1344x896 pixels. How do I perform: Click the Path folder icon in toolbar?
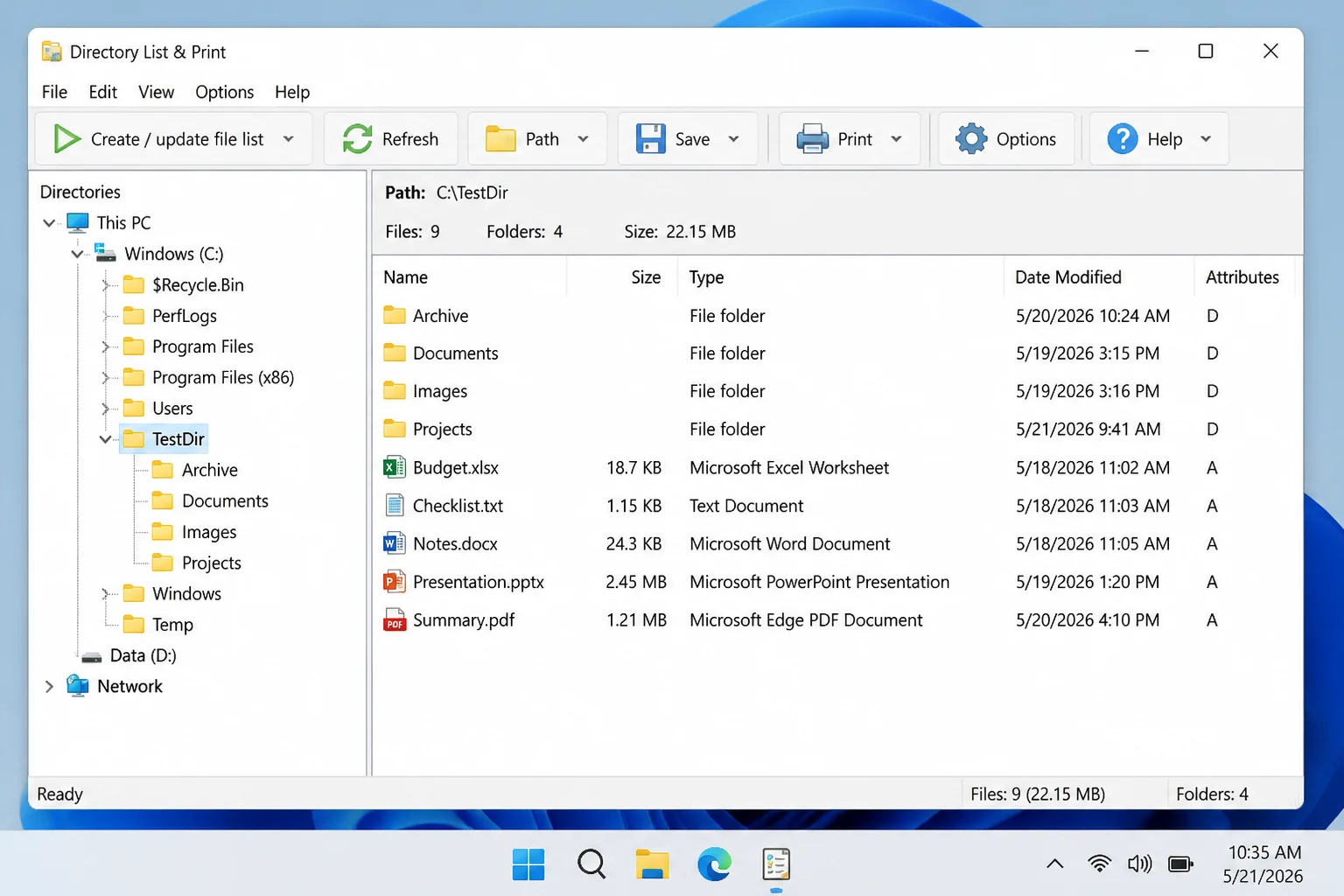500,139
